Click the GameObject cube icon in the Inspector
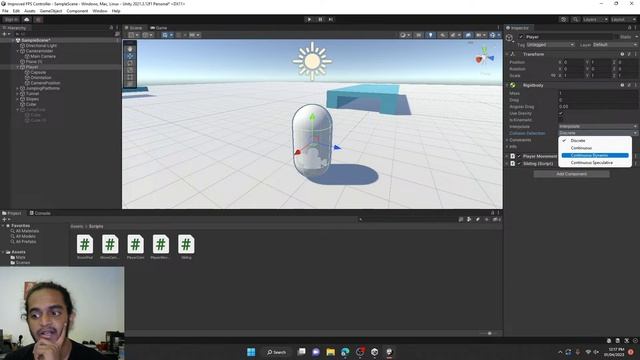 509,38
